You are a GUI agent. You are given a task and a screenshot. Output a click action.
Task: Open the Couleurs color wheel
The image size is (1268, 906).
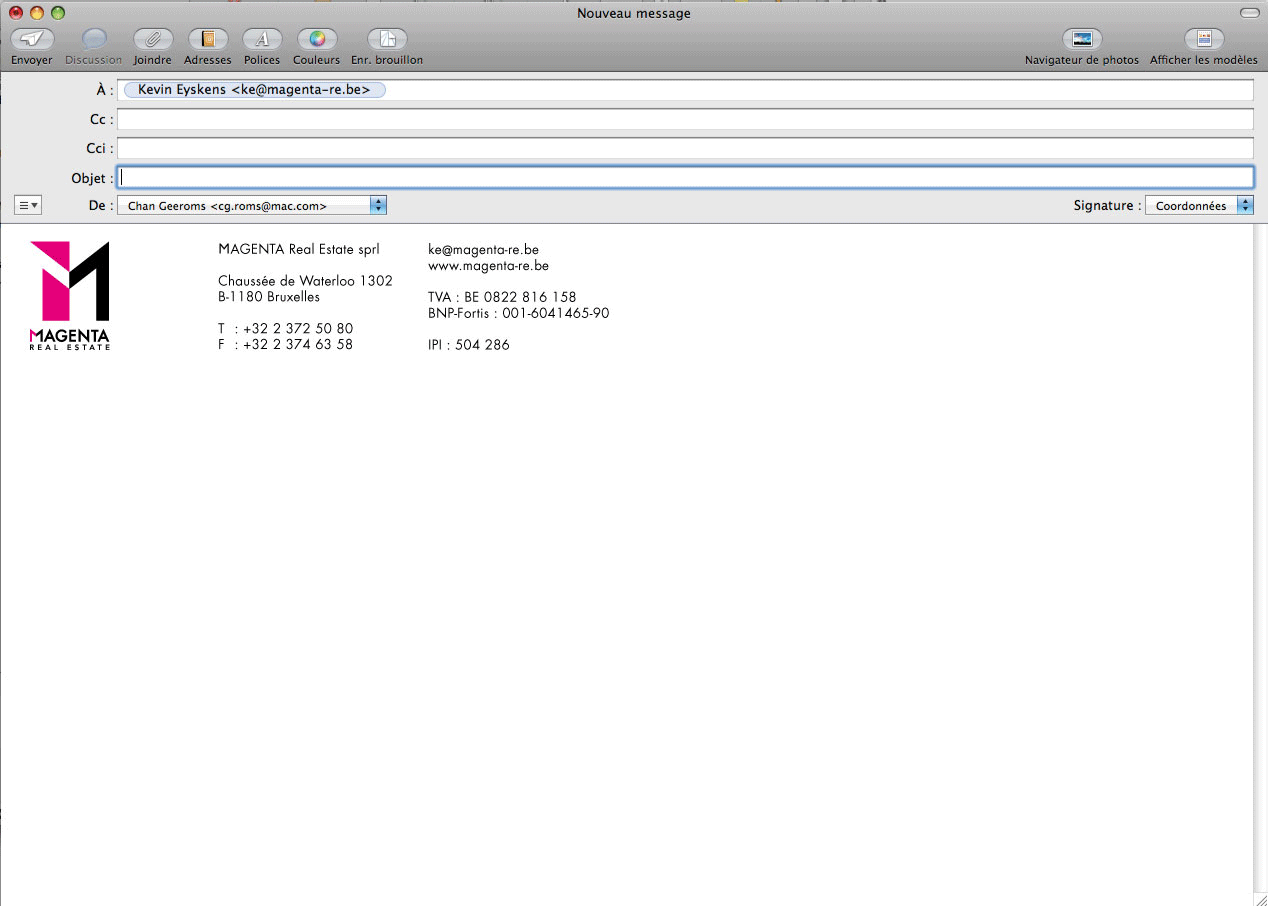click(x=317, y=40)
